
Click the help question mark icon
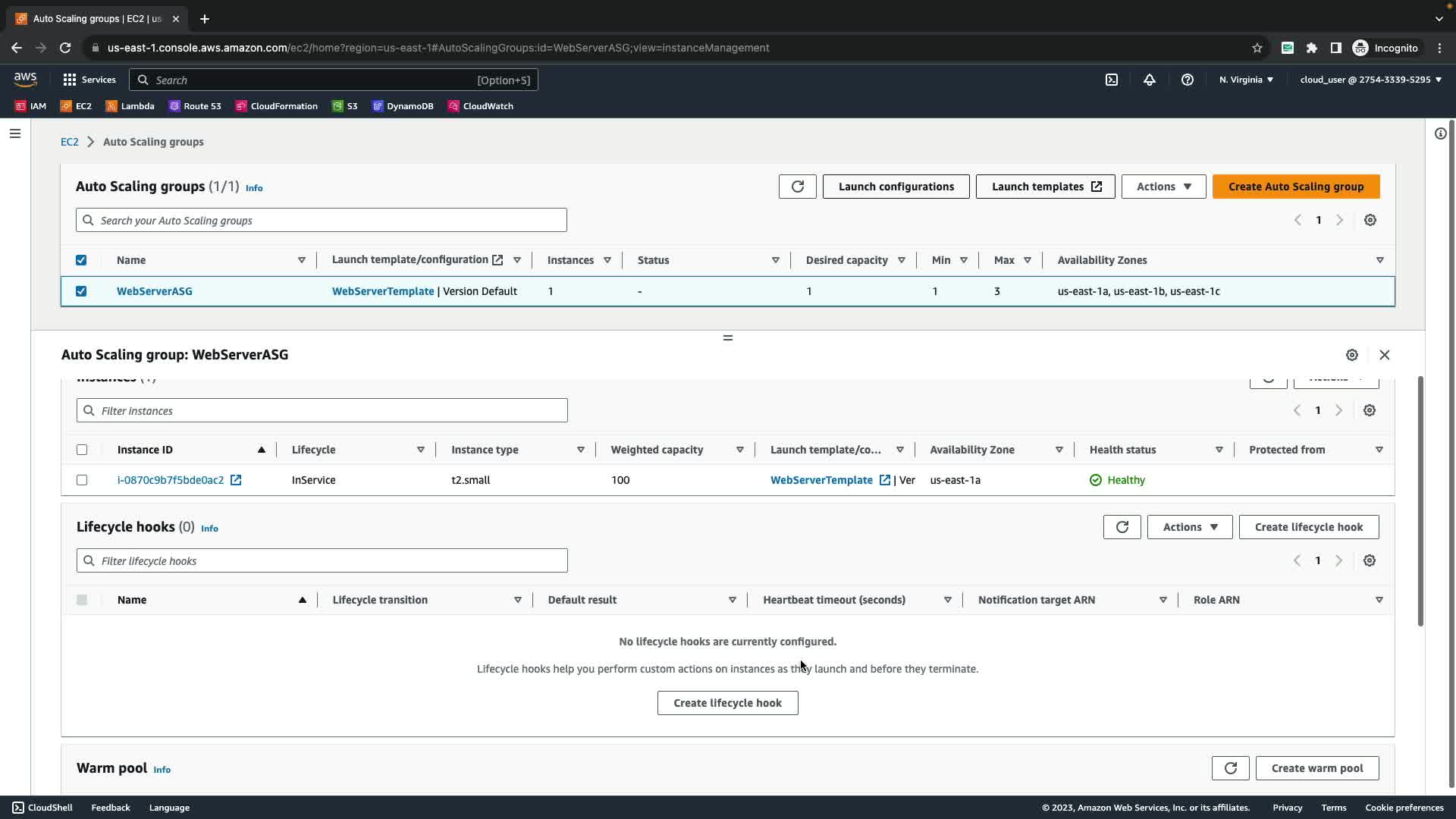tap(1188, 80)
